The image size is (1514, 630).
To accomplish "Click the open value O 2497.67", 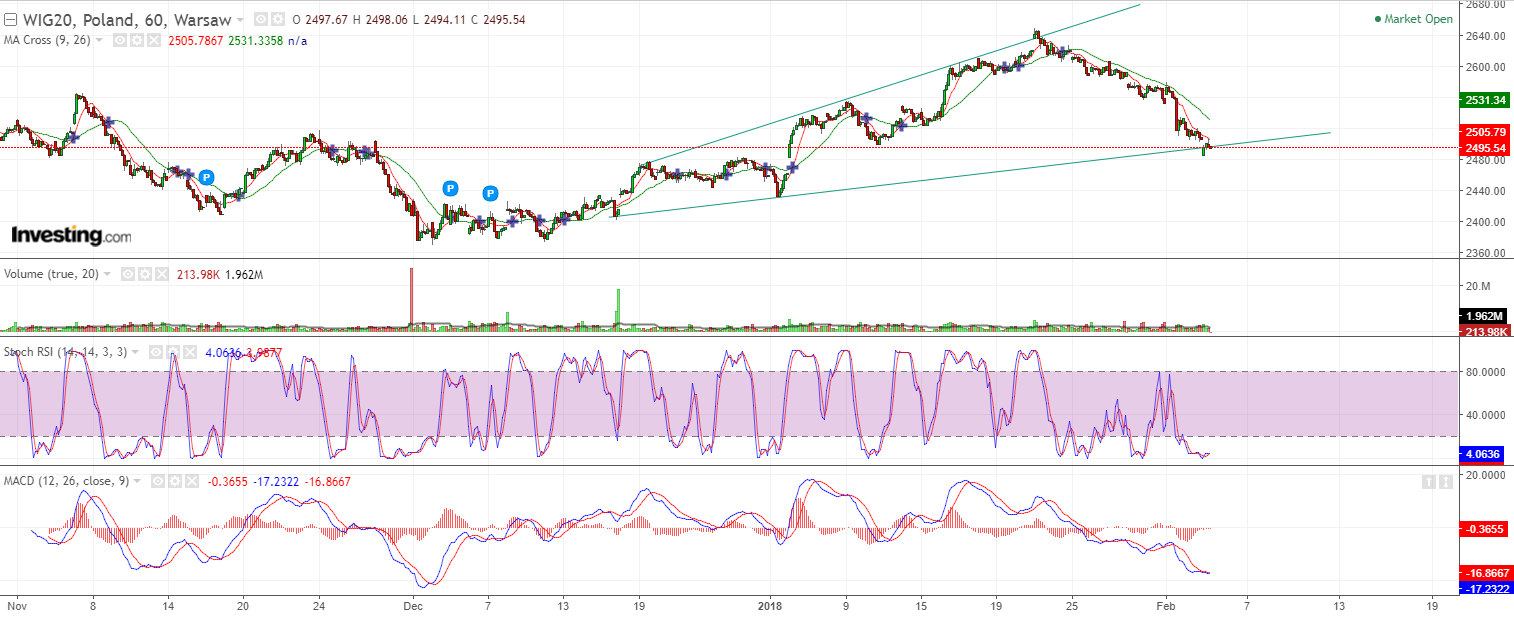I will 320,20.
